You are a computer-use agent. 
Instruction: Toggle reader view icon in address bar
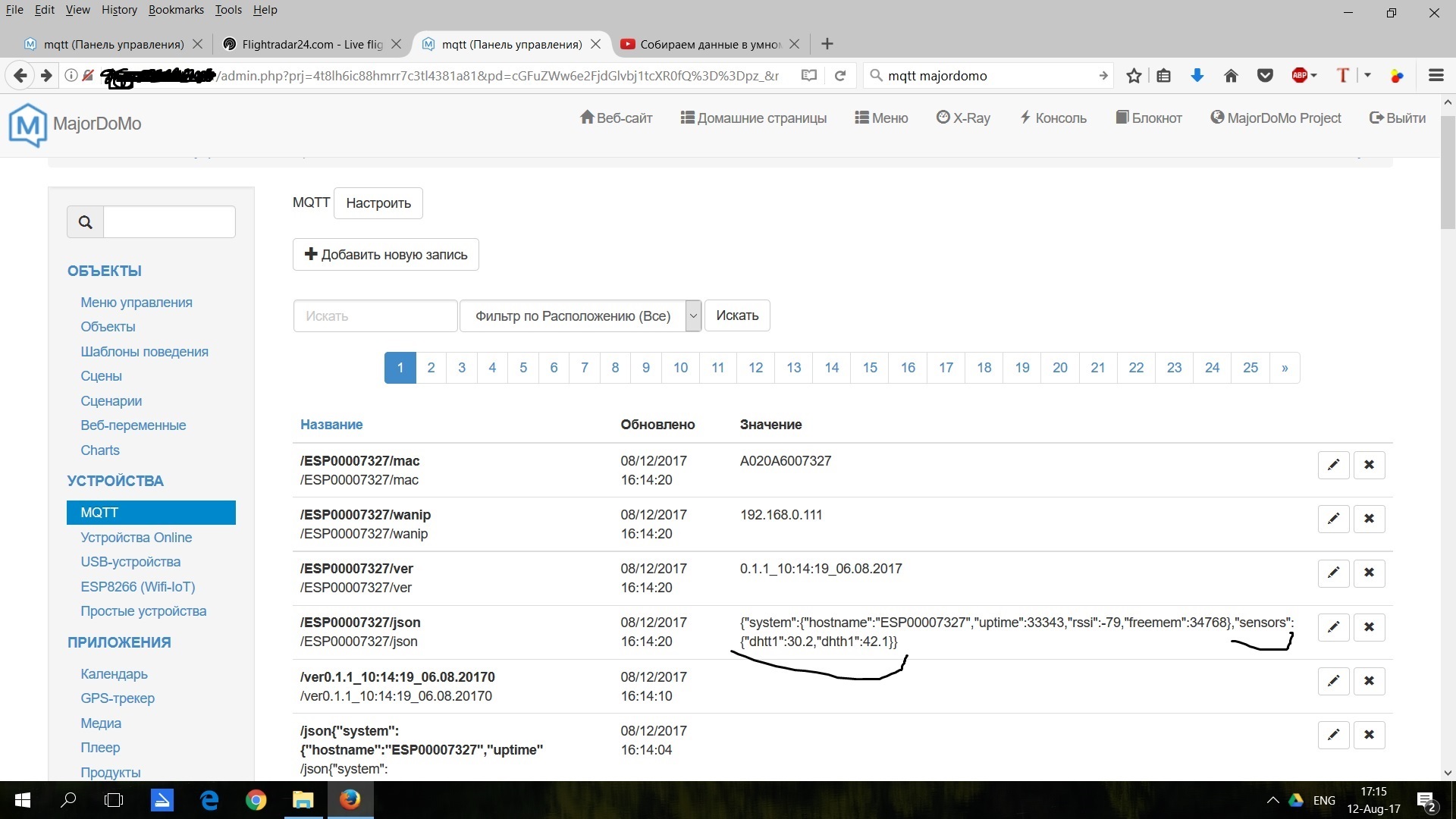809,76
